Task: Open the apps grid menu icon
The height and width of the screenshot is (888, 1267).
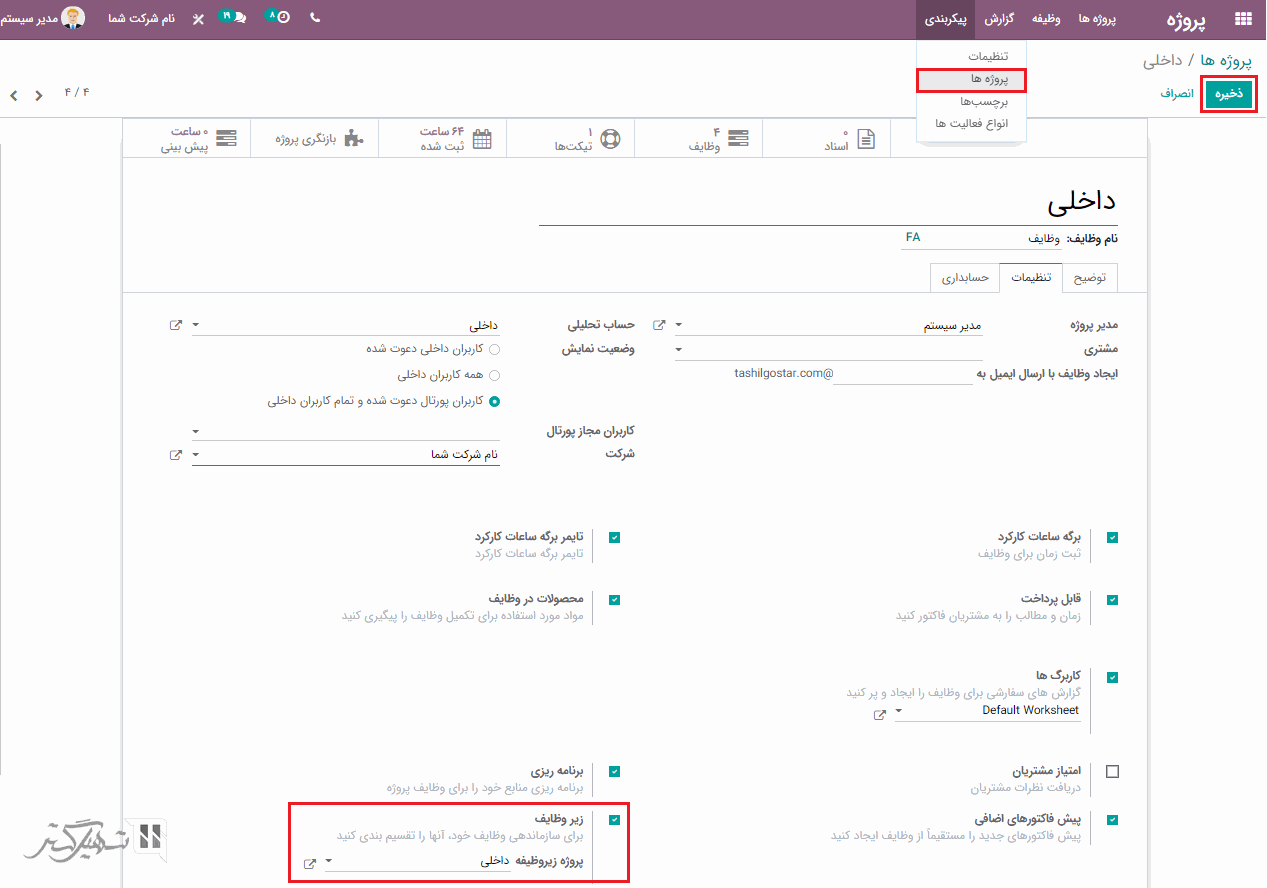Action: click(1243, 19)
